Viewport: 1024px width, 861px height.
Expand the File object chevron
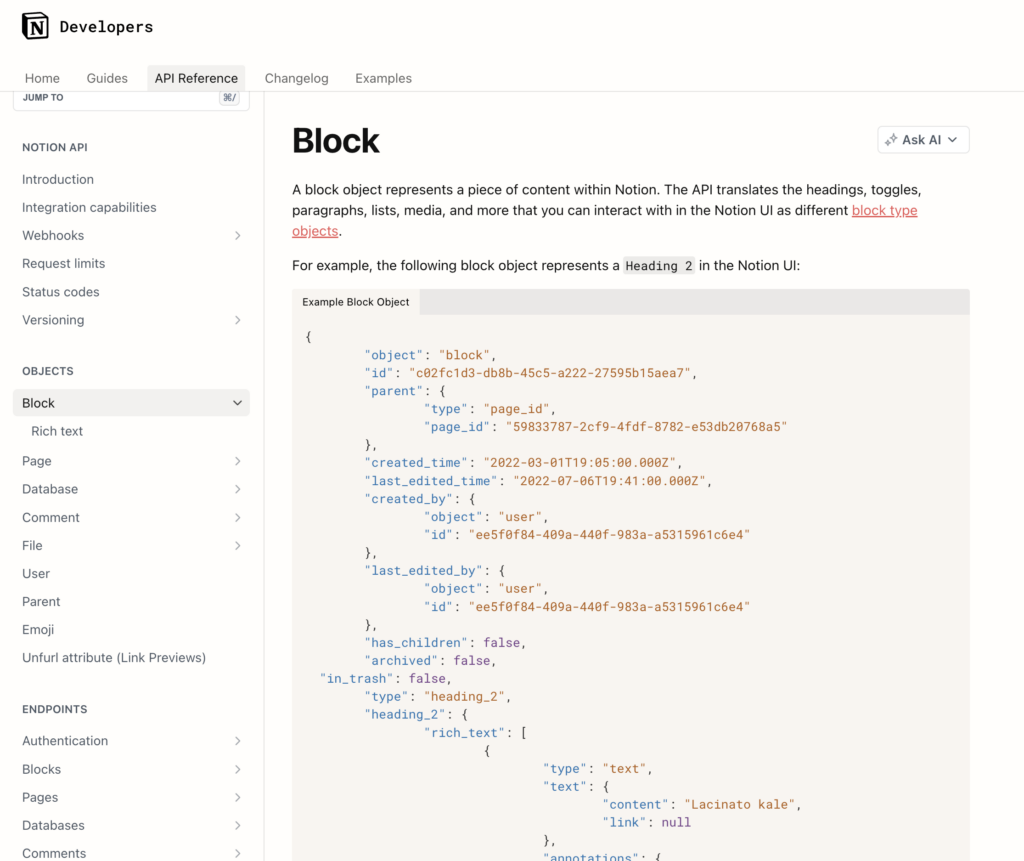pyautogui.click(x=238, y=545)
